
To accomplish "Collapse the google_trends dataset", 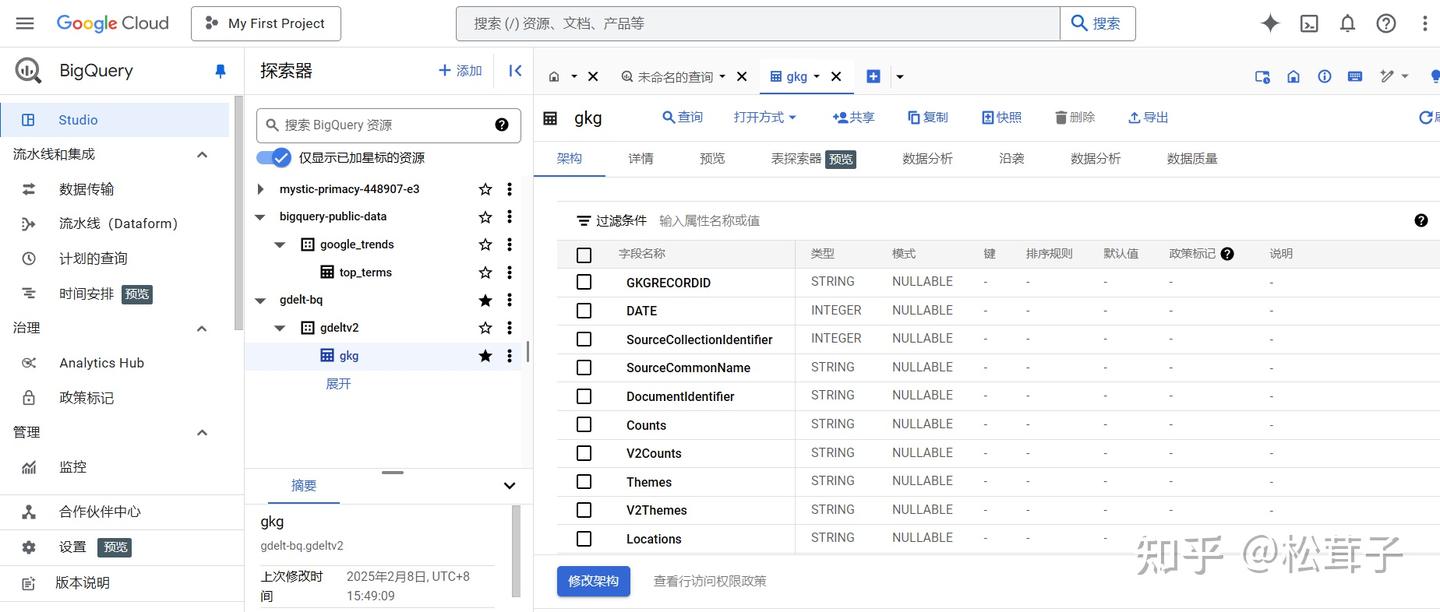I will pyautogui.click(x=280, y=244).
